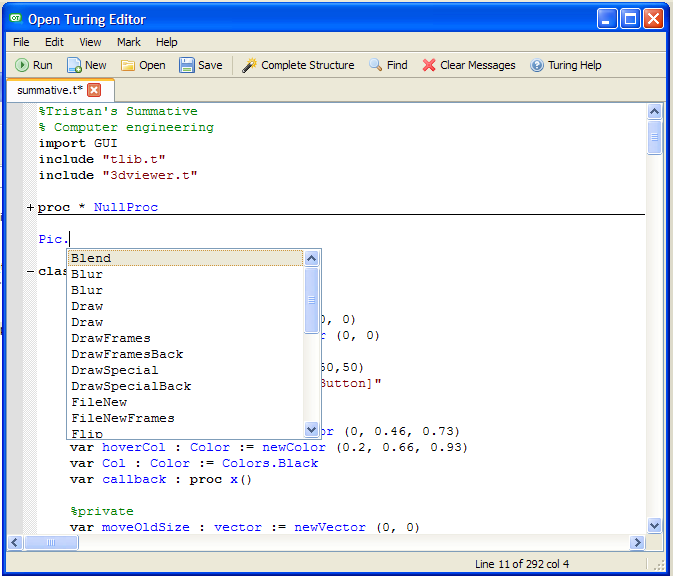The width and height of the screenshot is (673, 576).
Task: Click the Find button label
Action: coord(397,65)
